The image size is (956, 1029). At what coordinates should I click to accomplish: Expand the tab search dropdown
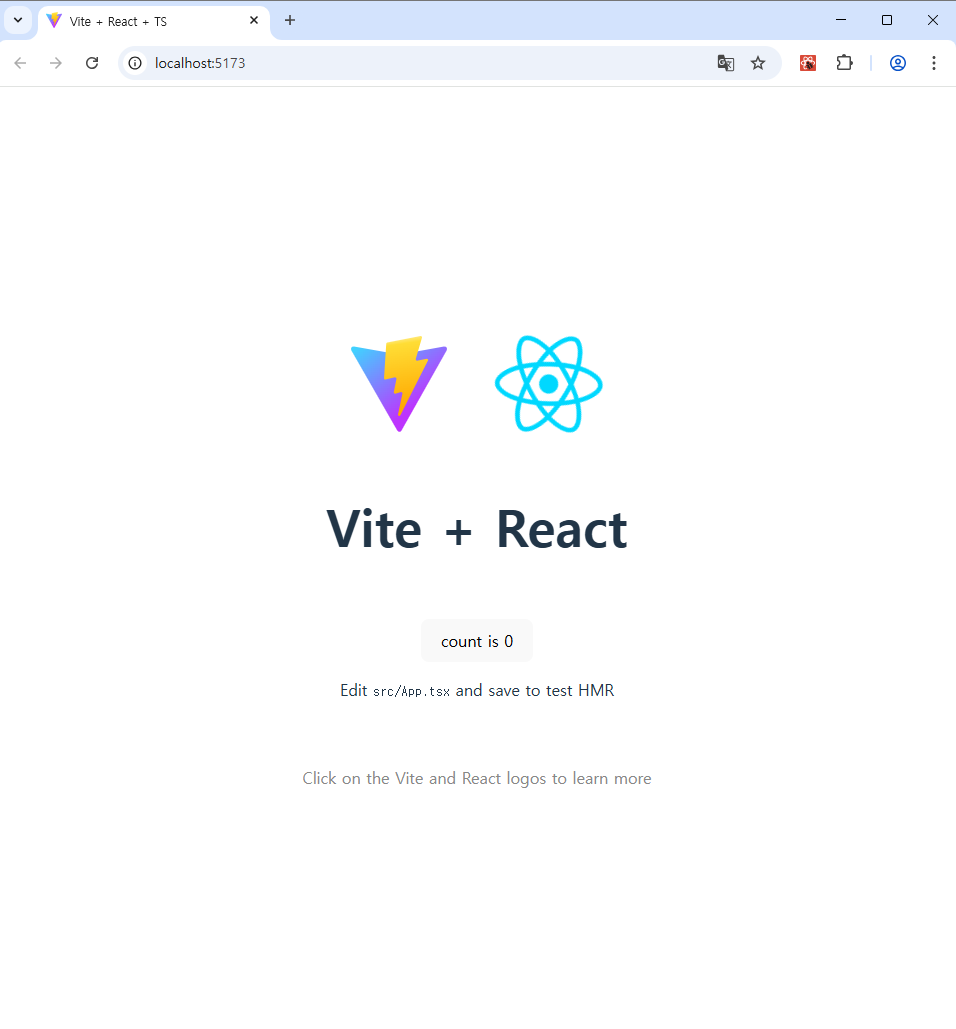[x=18, y=20]
